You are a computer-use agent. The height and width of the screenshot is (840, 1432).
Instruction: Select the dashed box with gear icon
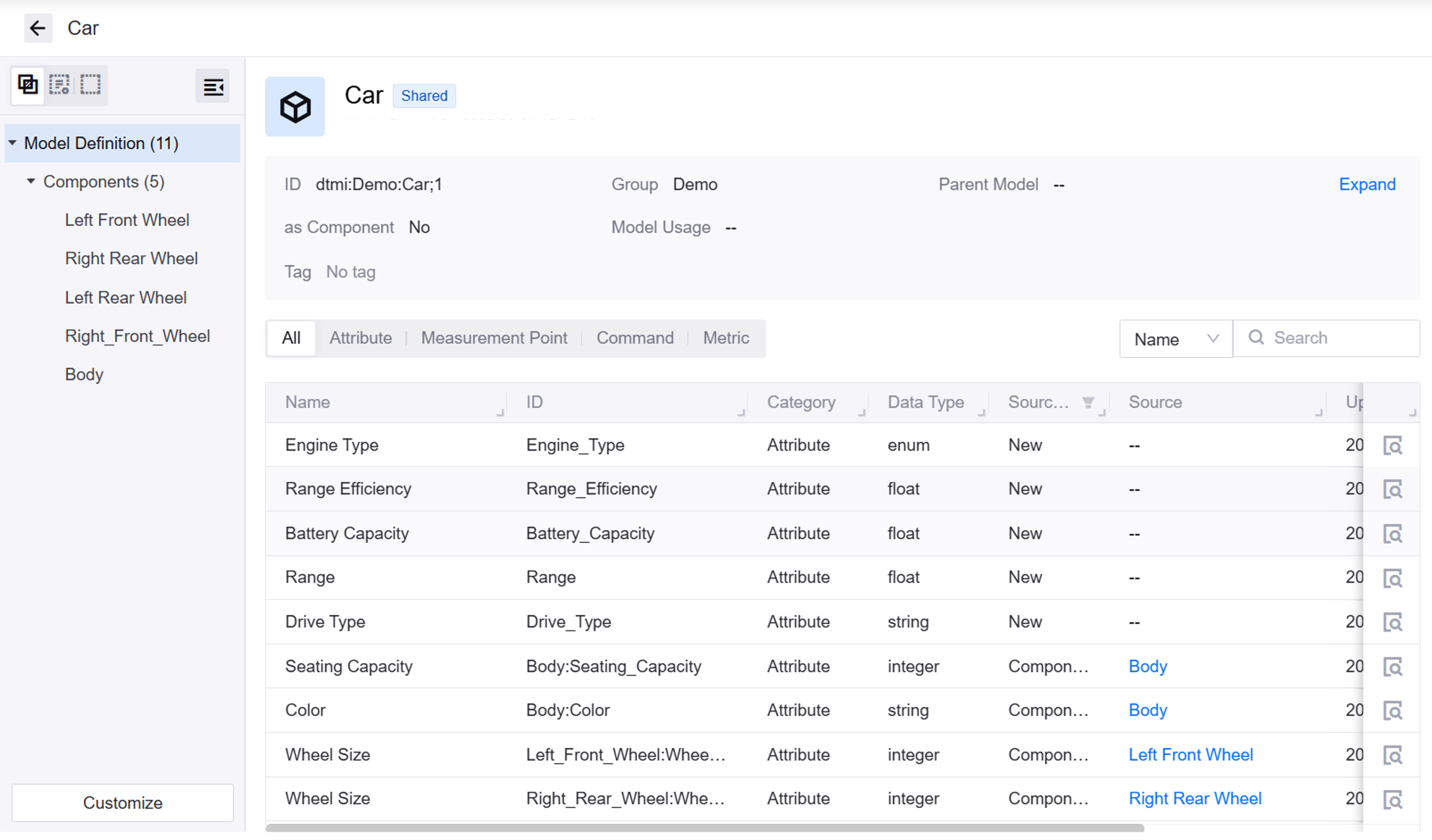59,85
